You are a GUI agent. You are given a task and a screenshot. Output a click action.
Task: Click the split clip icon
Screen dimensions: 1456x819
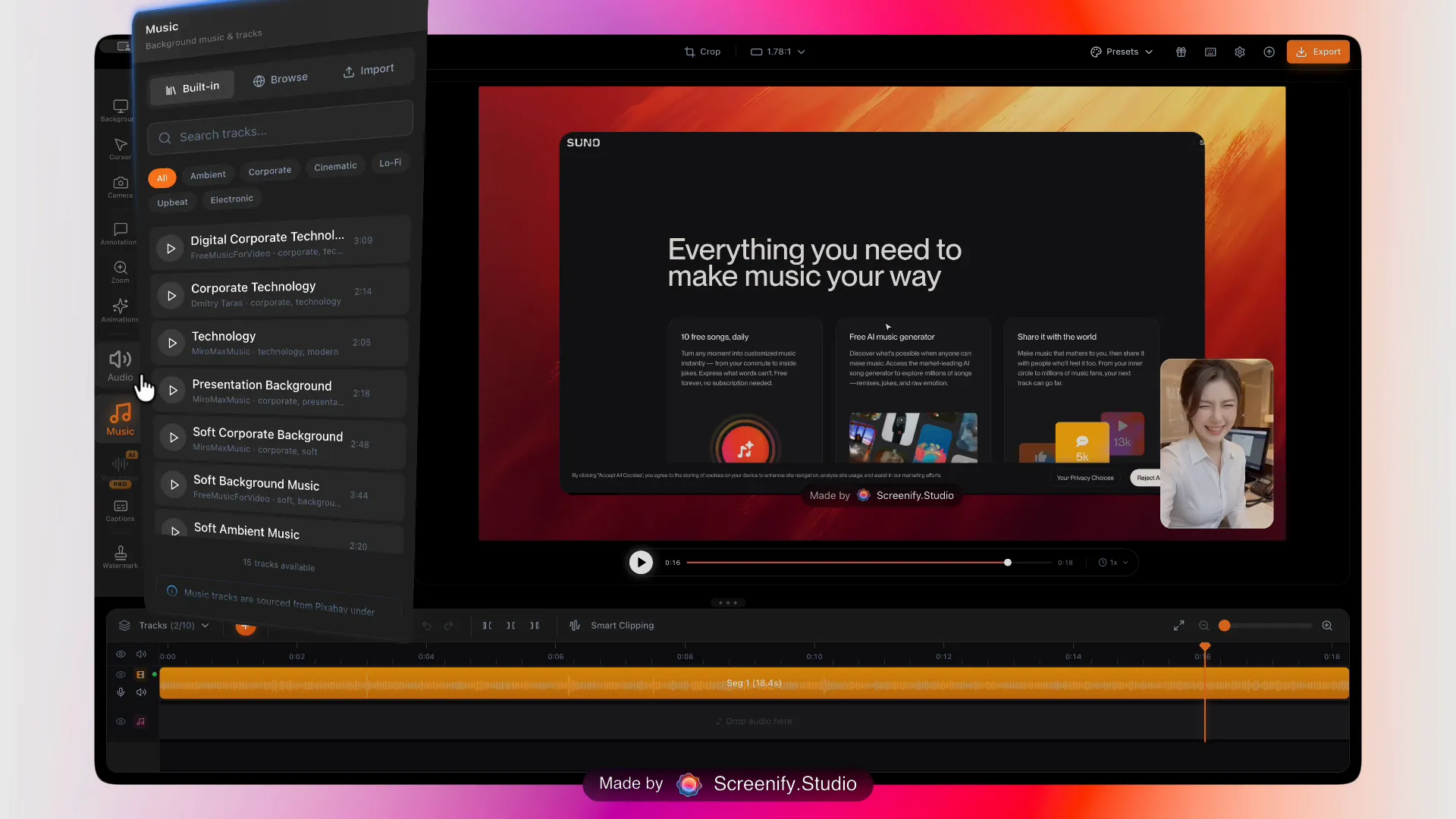tap(511, 626)
